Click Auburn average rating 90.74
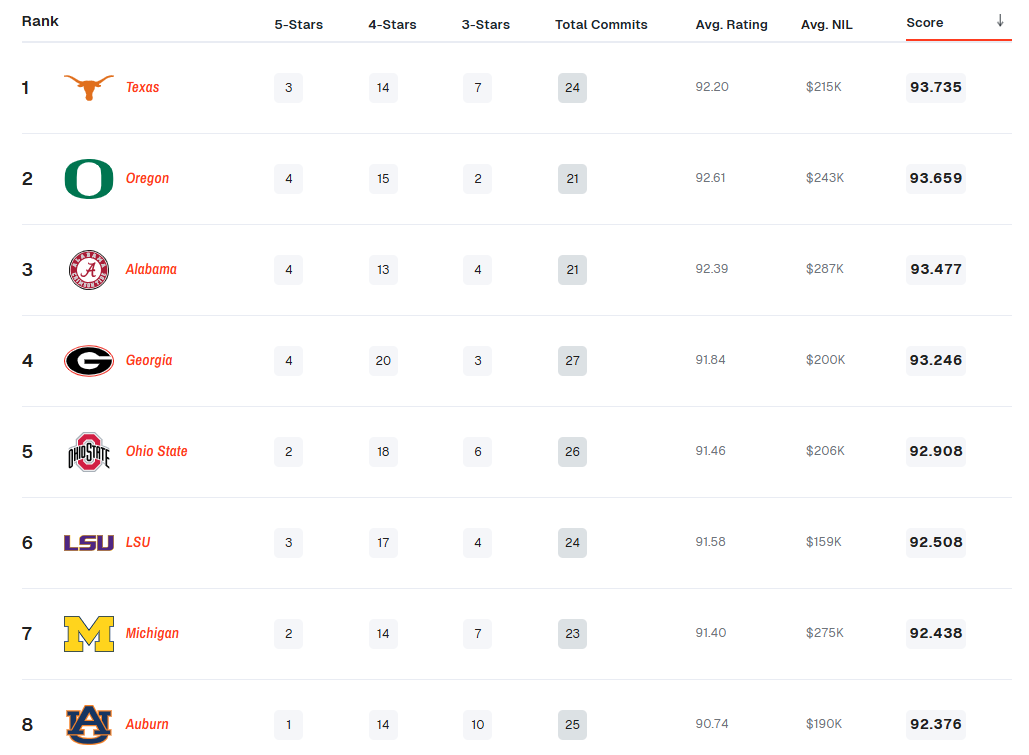Screen dimensions: 1029x755 coord(712,723)
